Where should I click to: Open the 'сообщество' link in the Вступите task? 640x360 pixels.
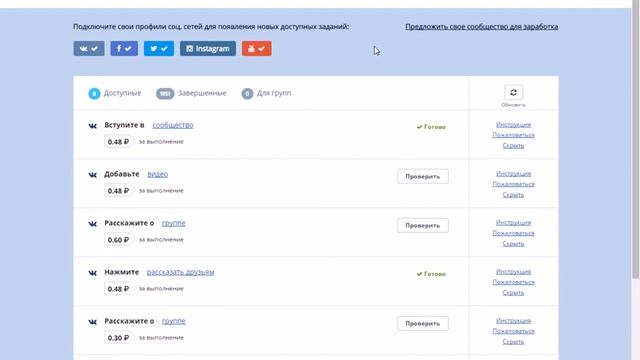(173, 125)
